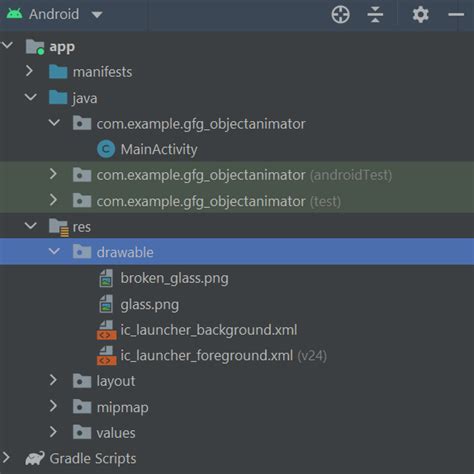Select main com.example.gfg_objectanimator package name
The width and height of the screenshot is (474, 474).
click(201, 124)
